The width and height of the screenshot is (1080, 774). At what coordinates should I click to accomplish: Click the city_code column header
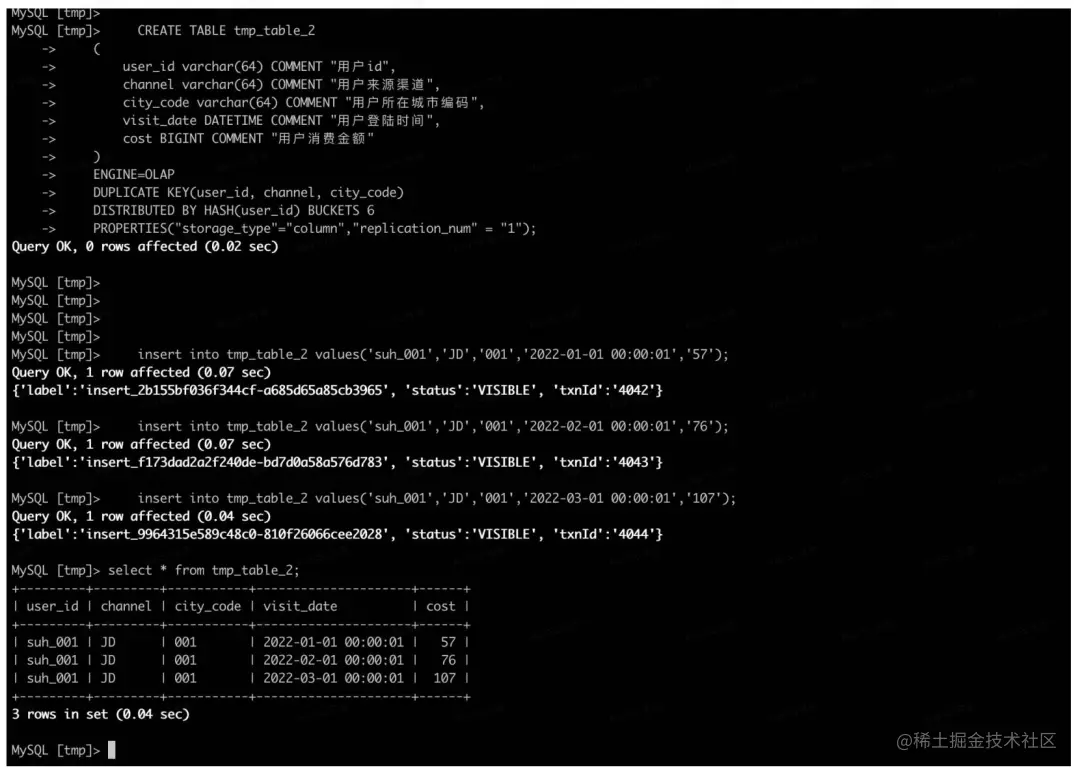(207, 606)
